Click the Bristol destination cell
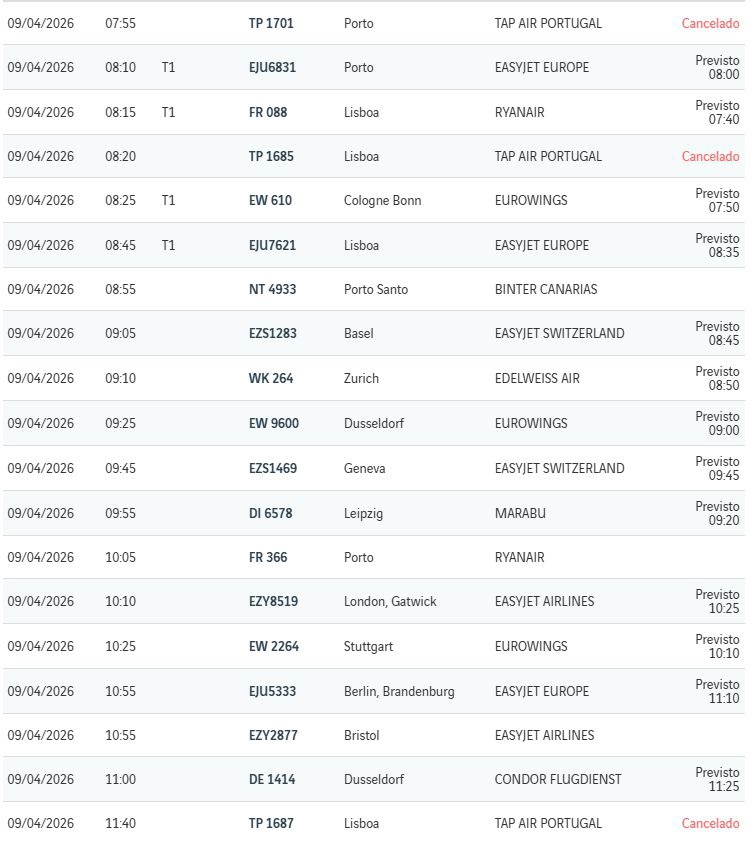The height and width of the screenshot is (842, 753). pos(361,736)
